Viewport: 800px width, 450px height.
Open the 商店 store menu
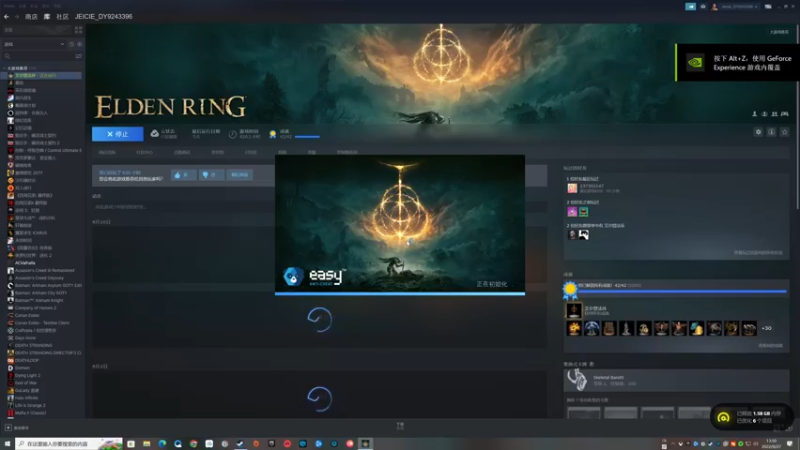pyautogui.click(x=31, y=16)
